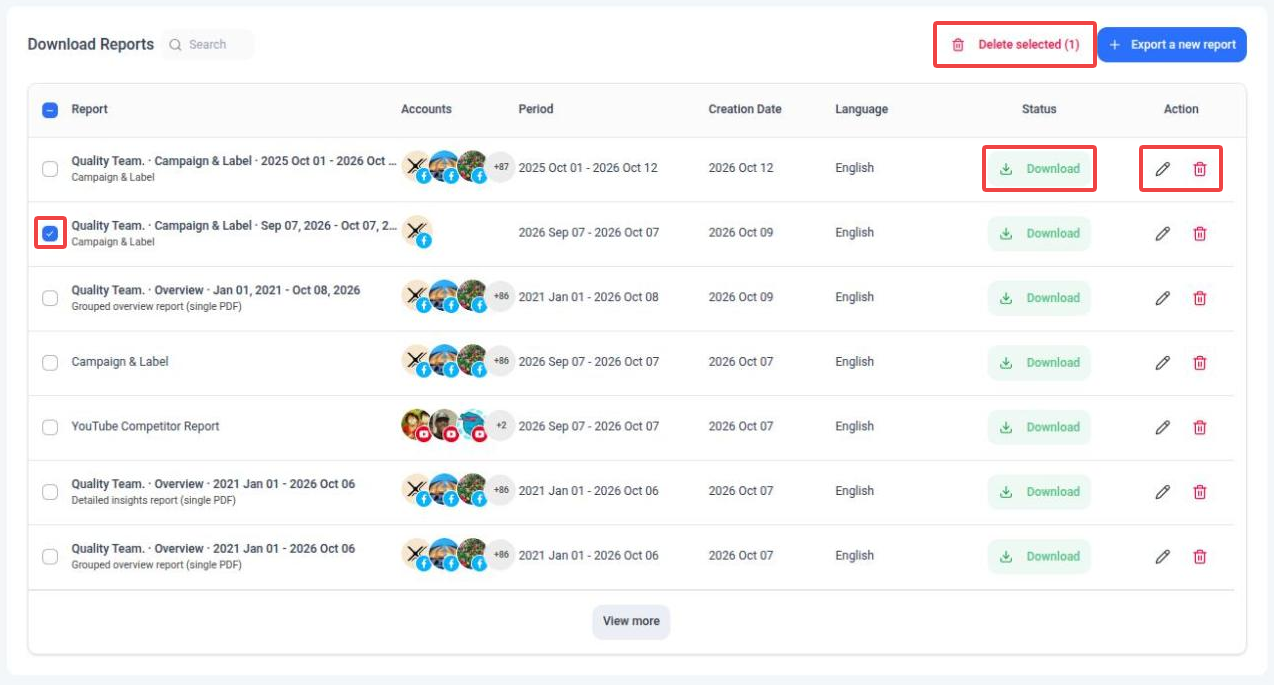Click period 2025 Oct 01 - 2026 Oct 12

(588, 168)
